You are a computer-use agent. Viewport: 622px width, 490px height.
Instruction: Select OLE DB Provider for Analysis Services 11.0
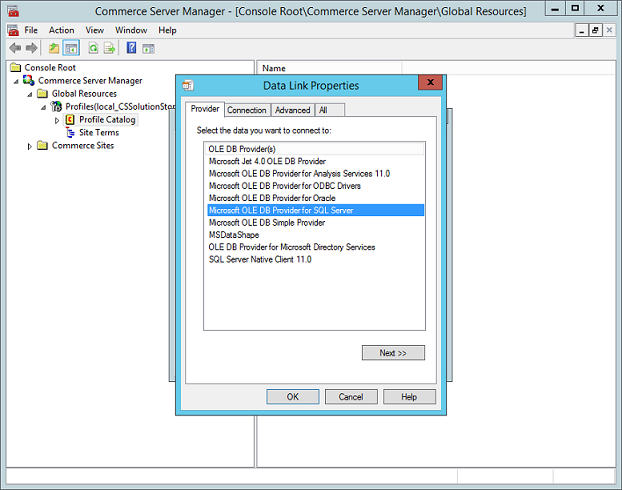[x=315, y=173]
